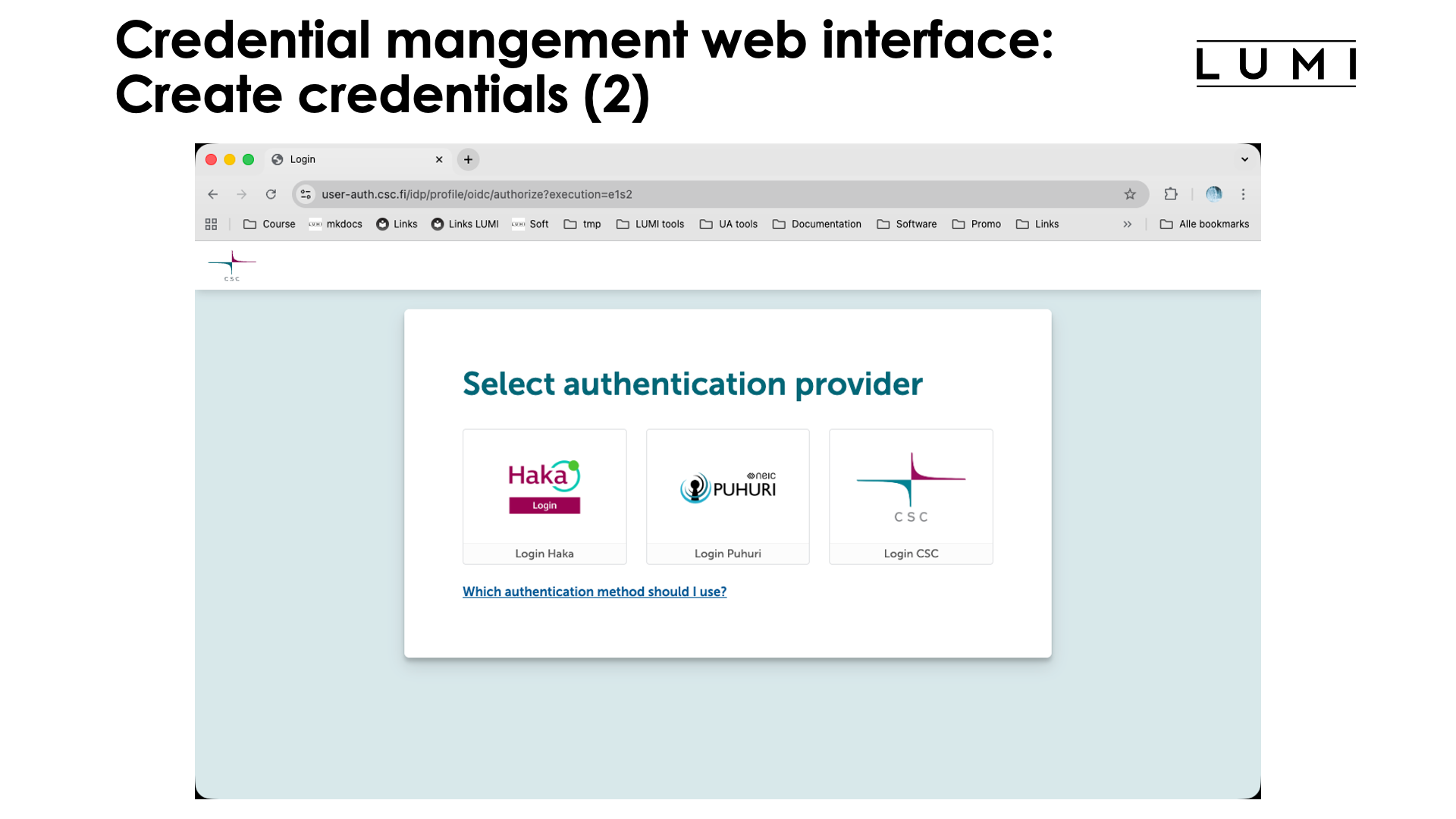Open the LUMI tools bookmarks folder
The image size is (1456, 819).
tap(658, 224)
